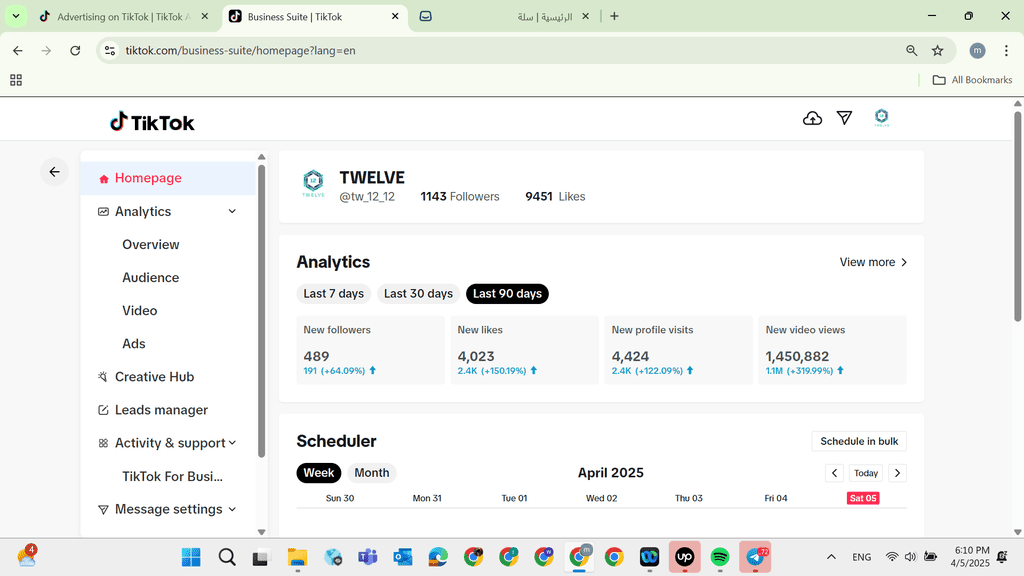Open Overview under Analytics

(x=151, y=244)
